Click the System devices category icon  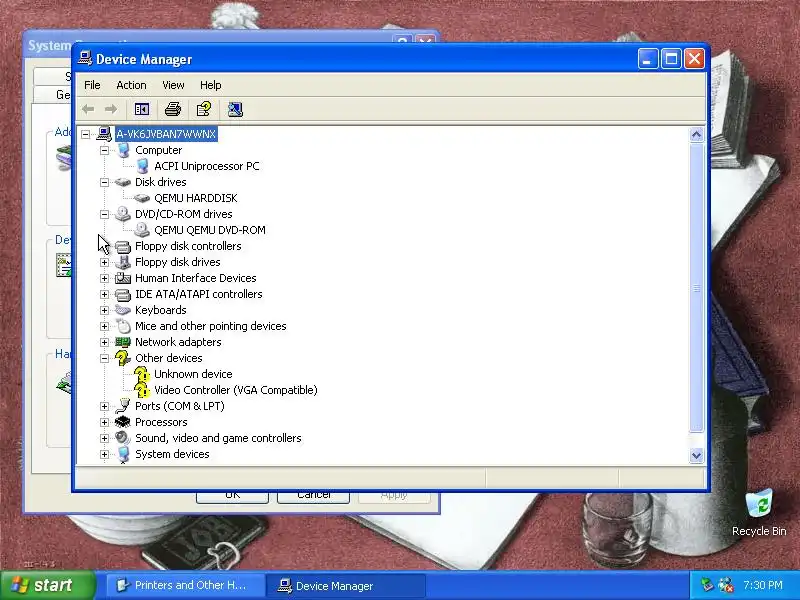coord(123,454)
